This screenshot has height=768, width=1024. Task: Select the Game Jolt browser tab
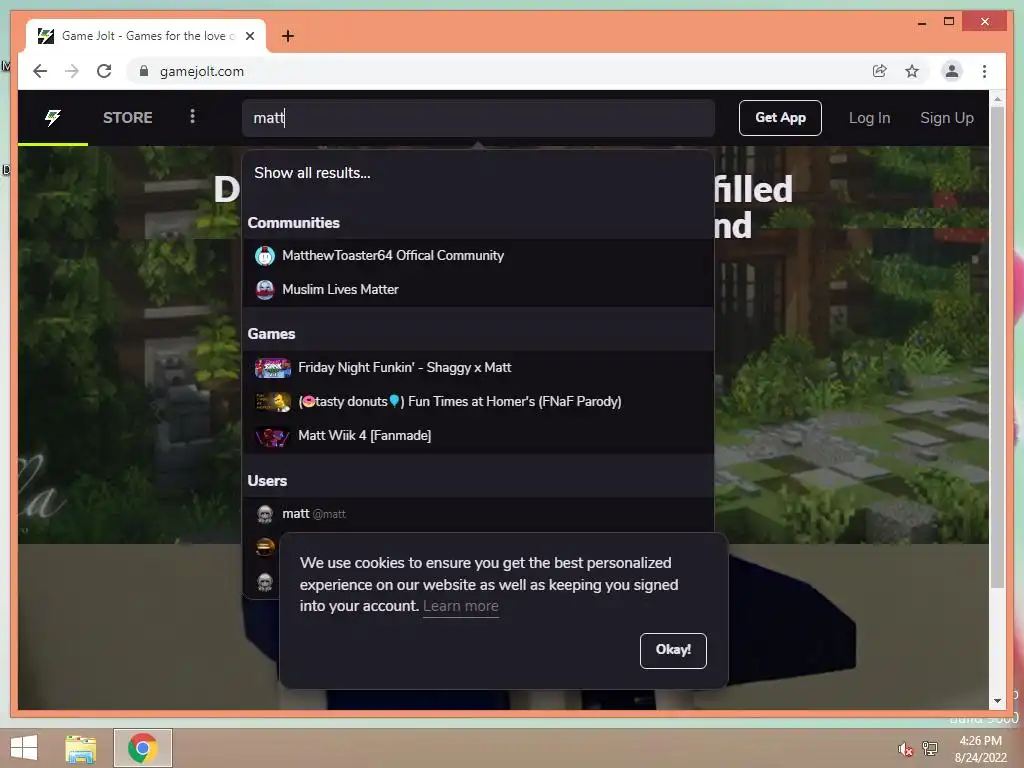(146, 36)
